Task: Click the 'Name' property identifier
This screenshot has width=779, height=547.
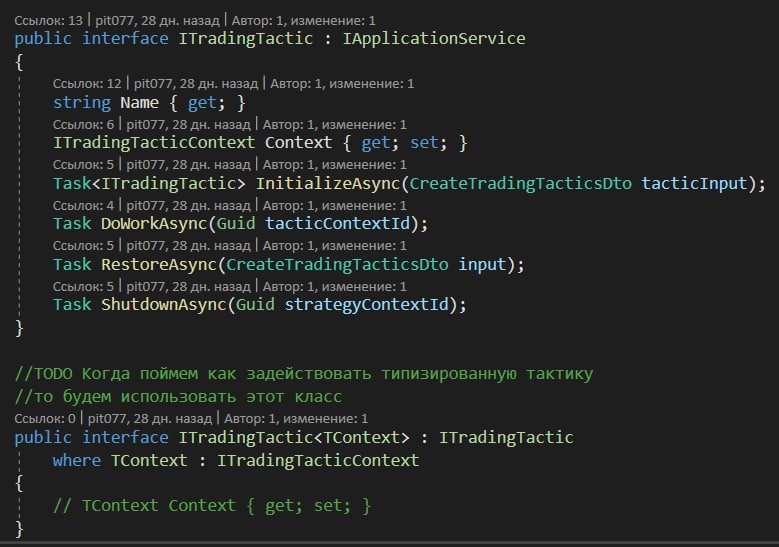Action: click(139, 103)
